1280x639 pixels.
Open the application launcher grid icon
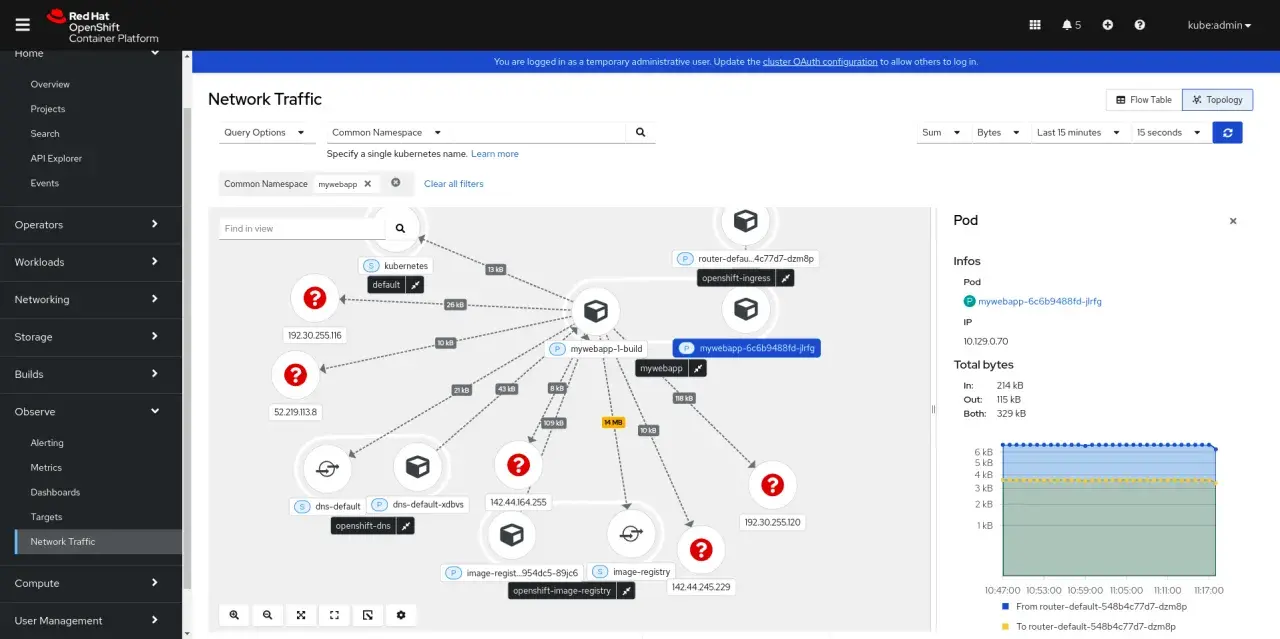point(1035,25)
